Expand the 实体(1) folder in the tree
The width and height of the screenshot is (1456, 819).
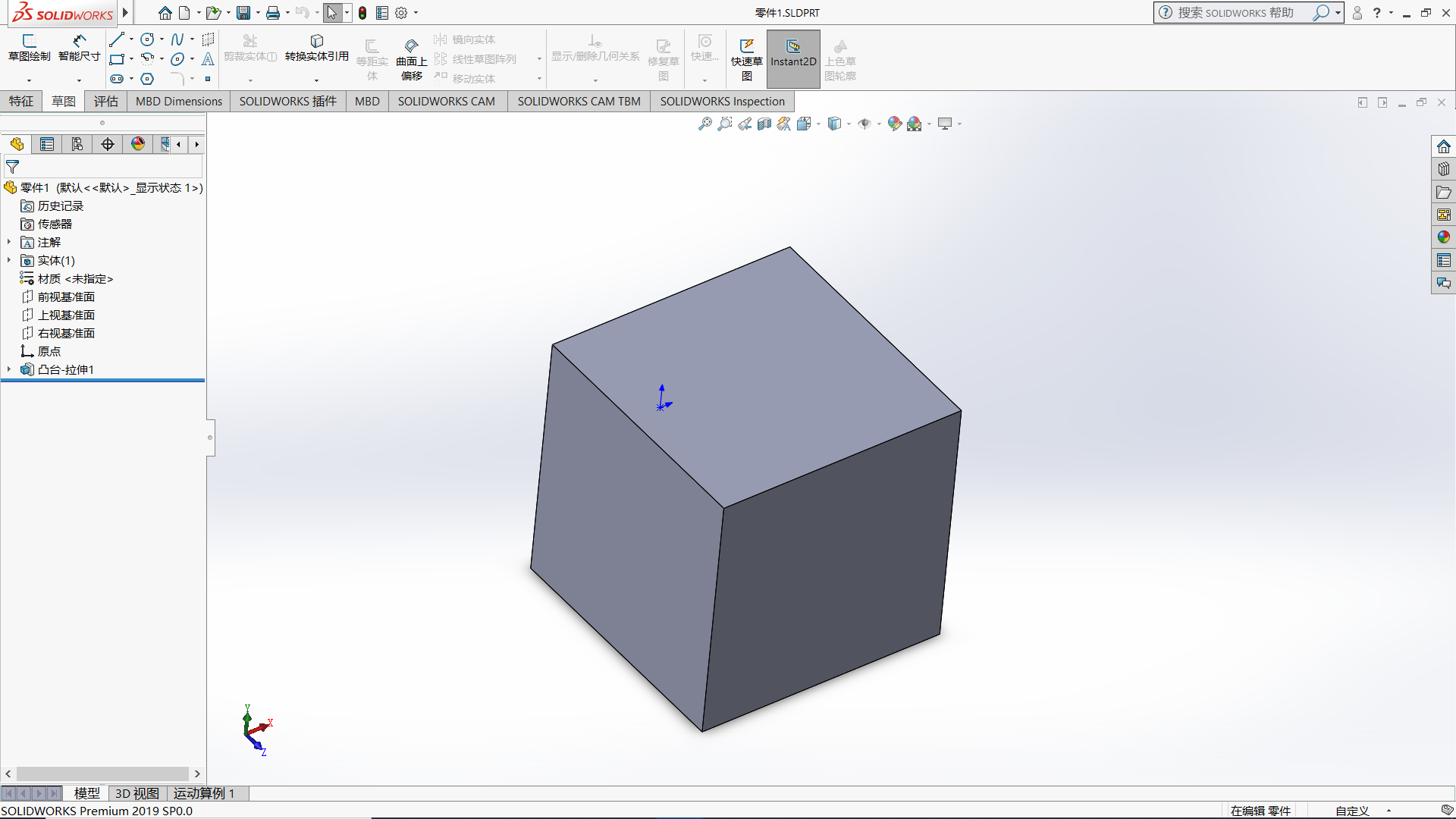point(9,260)
